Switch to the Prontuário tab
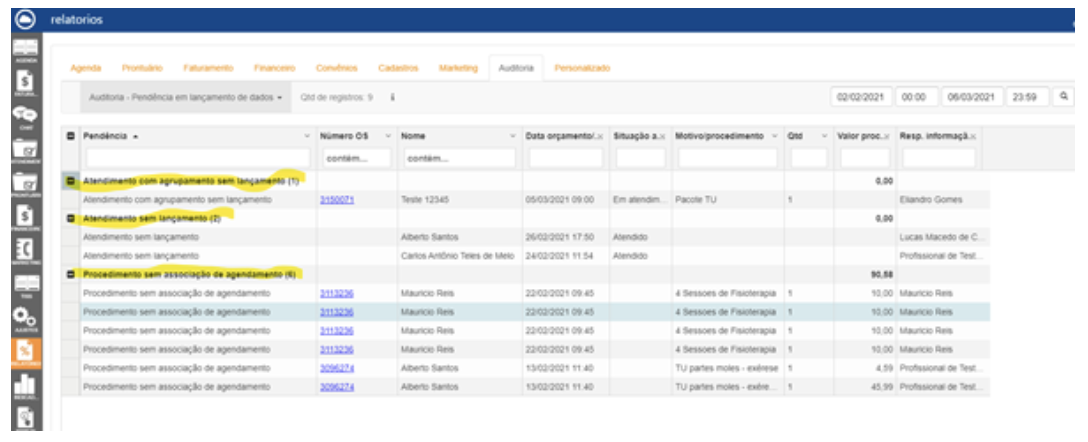 142,68
